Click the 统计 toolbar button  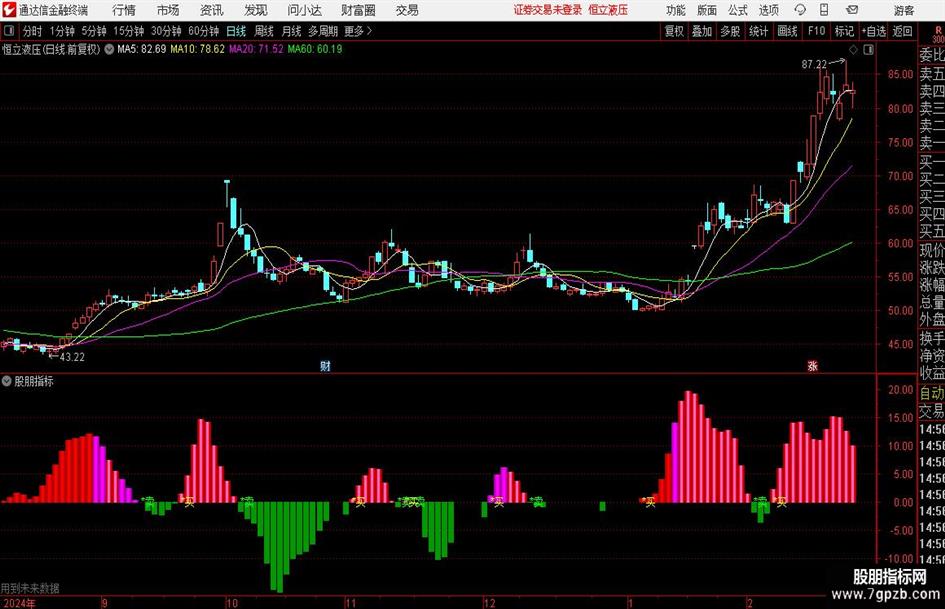759,31
